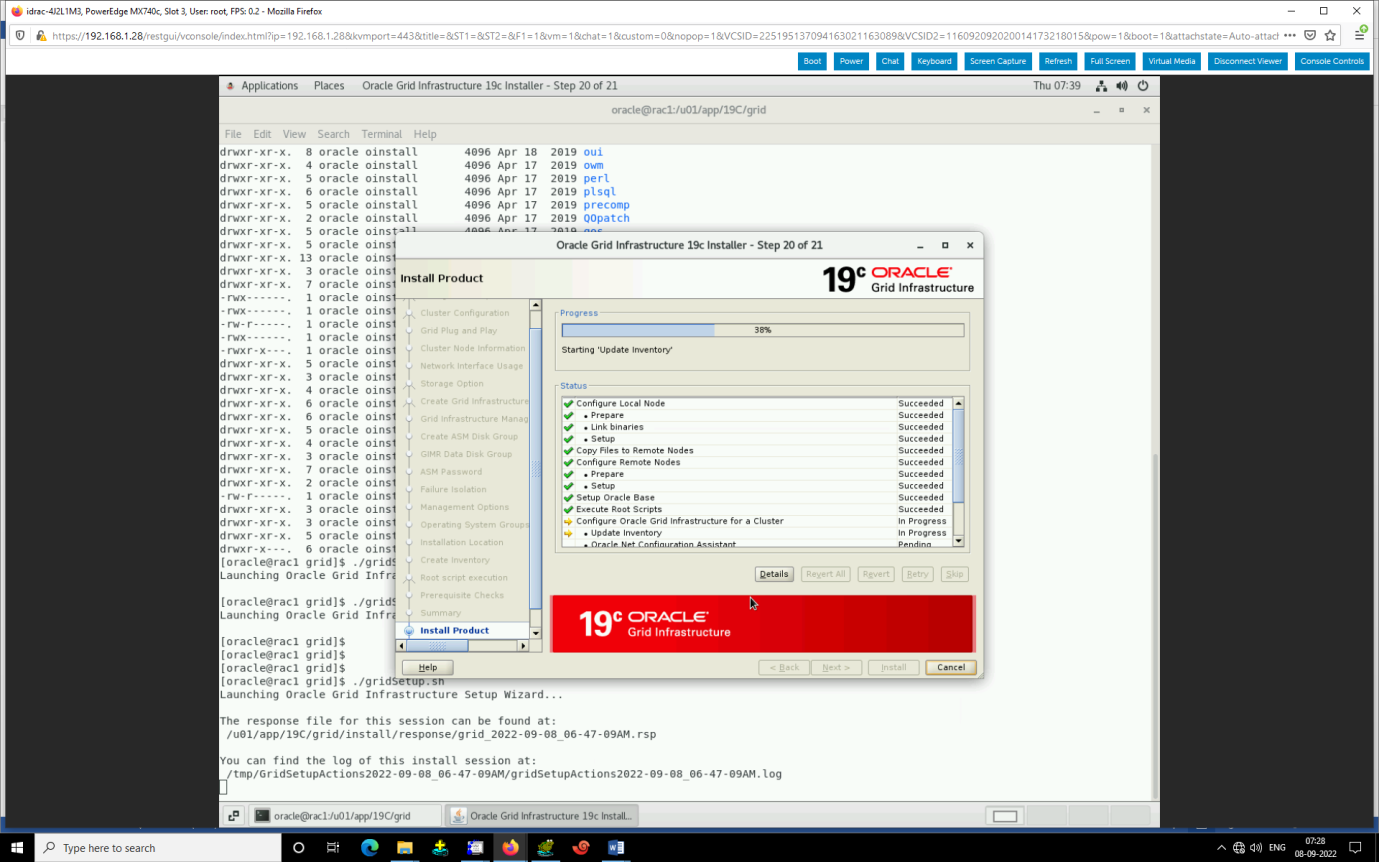This screenshot has height=862, width=1379.
Task: Click checkmark icon beside Configure Local Node
Action: pyautogui.click(x=568, y=404)
